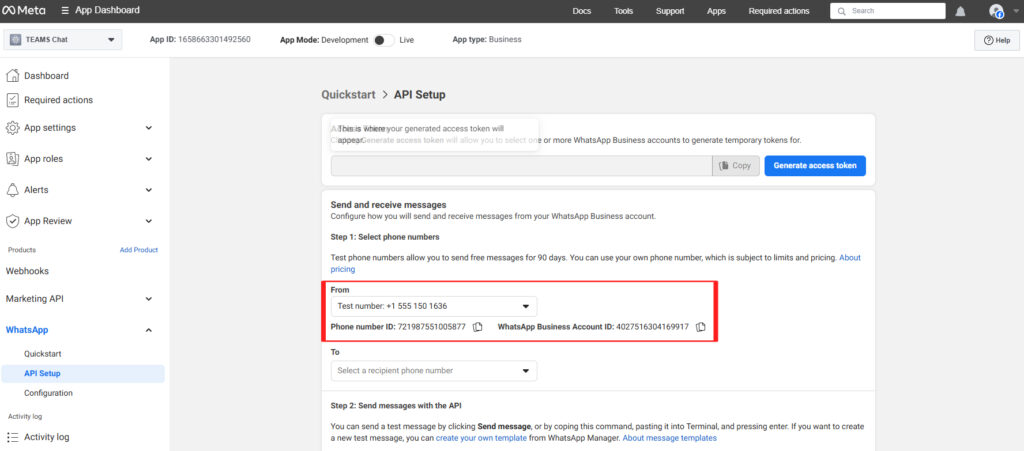Open Tools in the top navigation
This screenshot has height=451, width=1024.
(x=624, y=11)
